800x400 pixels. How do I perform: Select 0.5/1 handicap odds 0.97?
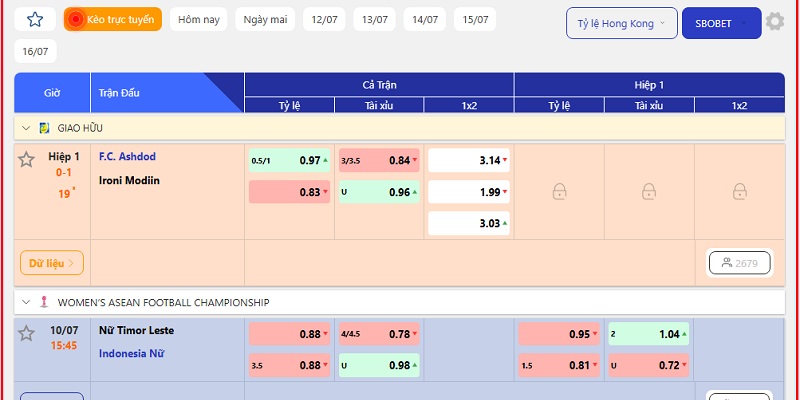coord(289,160)
